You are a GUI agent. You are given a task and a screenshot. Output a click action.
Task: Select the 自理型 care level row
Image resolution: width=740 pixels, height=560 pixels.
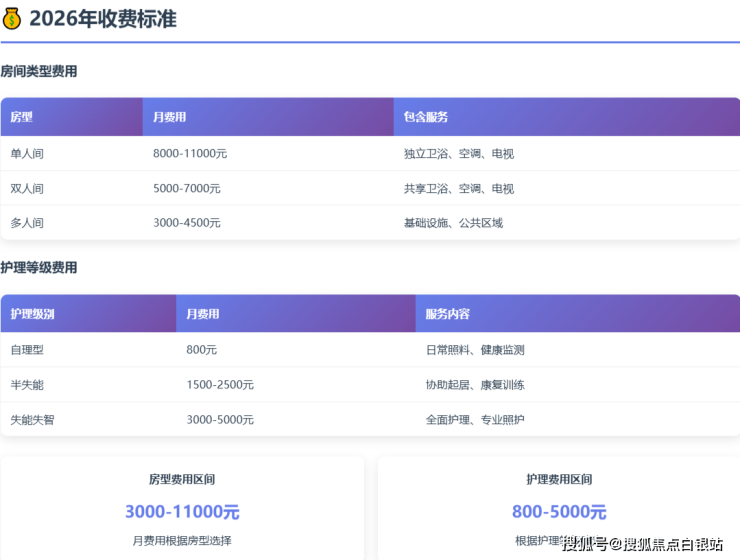pos(27,350)
